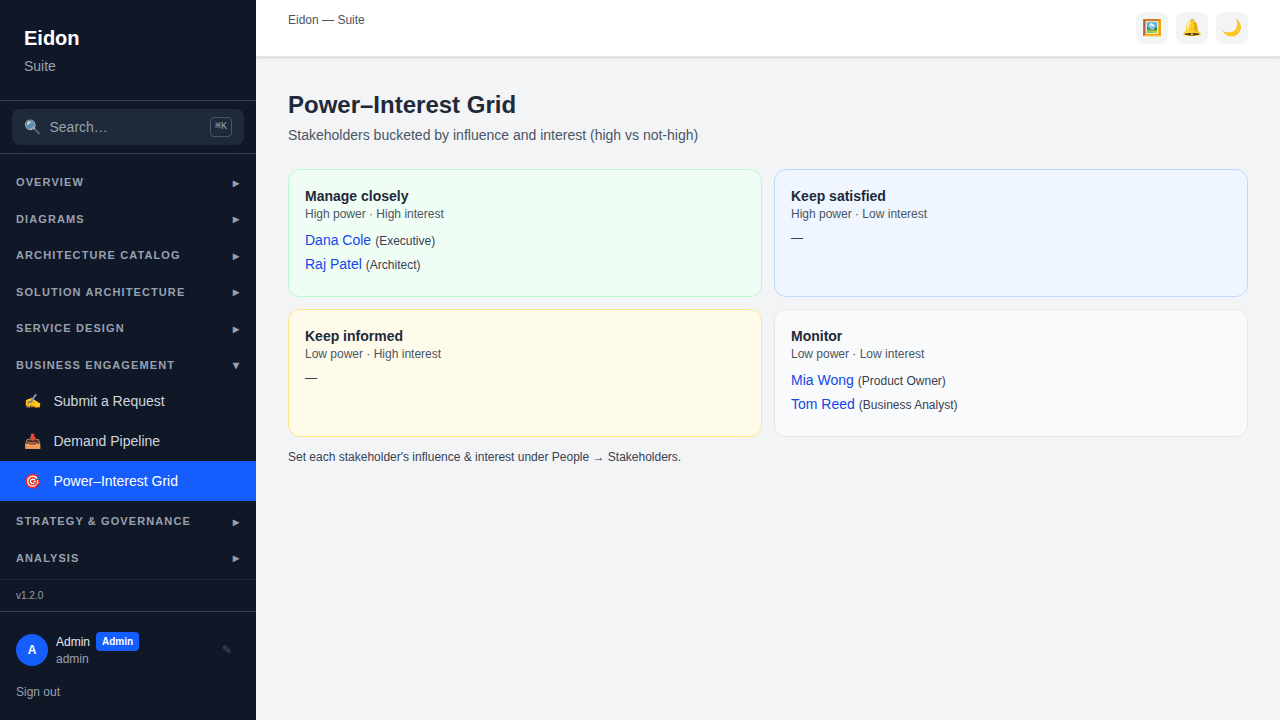Click the Submit a Request writing-hand icon
The height and width of the screenshot is (720, 1280).
(x=33, y=401)
